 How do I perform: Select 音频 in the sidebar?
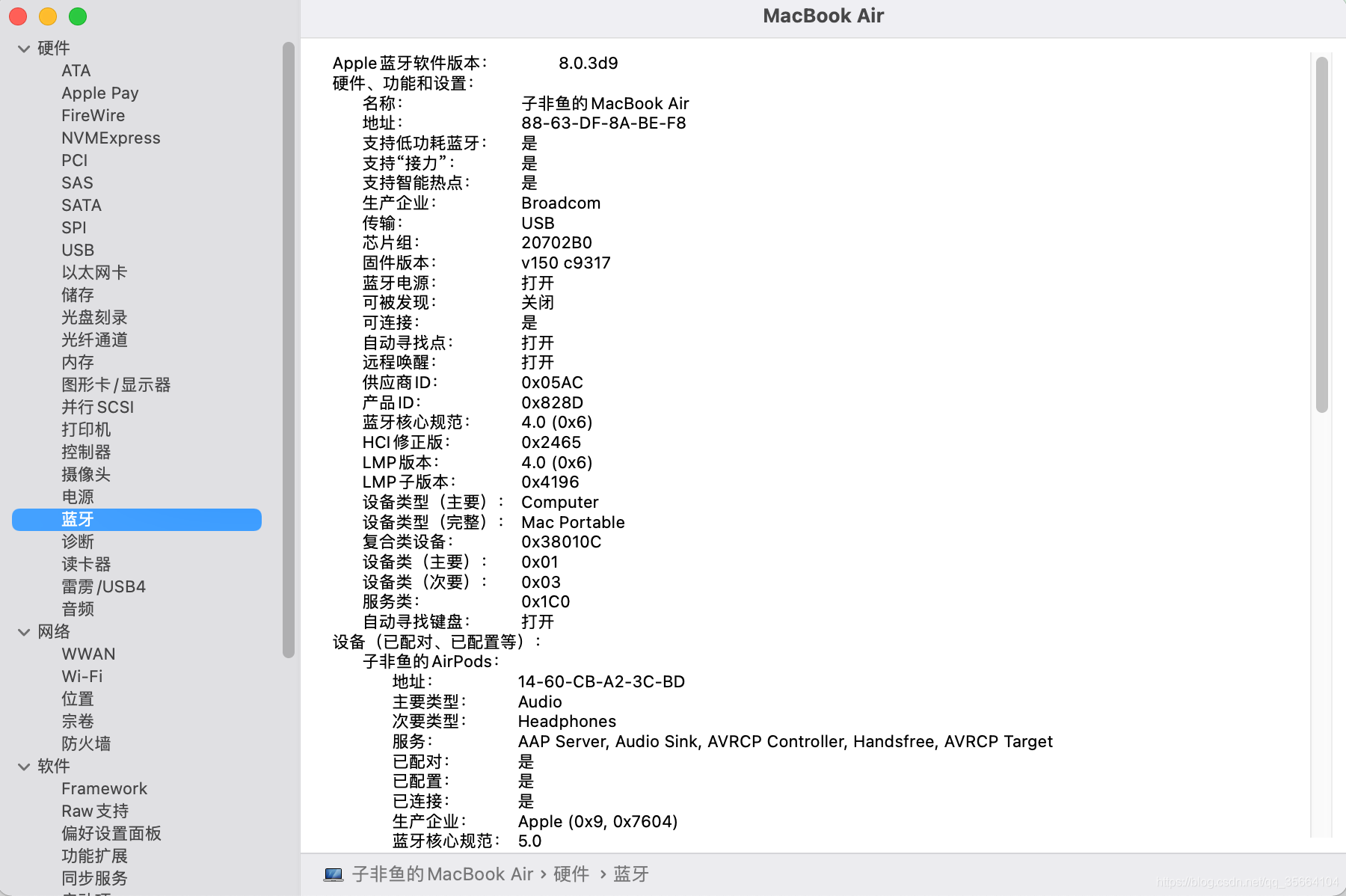(x=78, y=610)
